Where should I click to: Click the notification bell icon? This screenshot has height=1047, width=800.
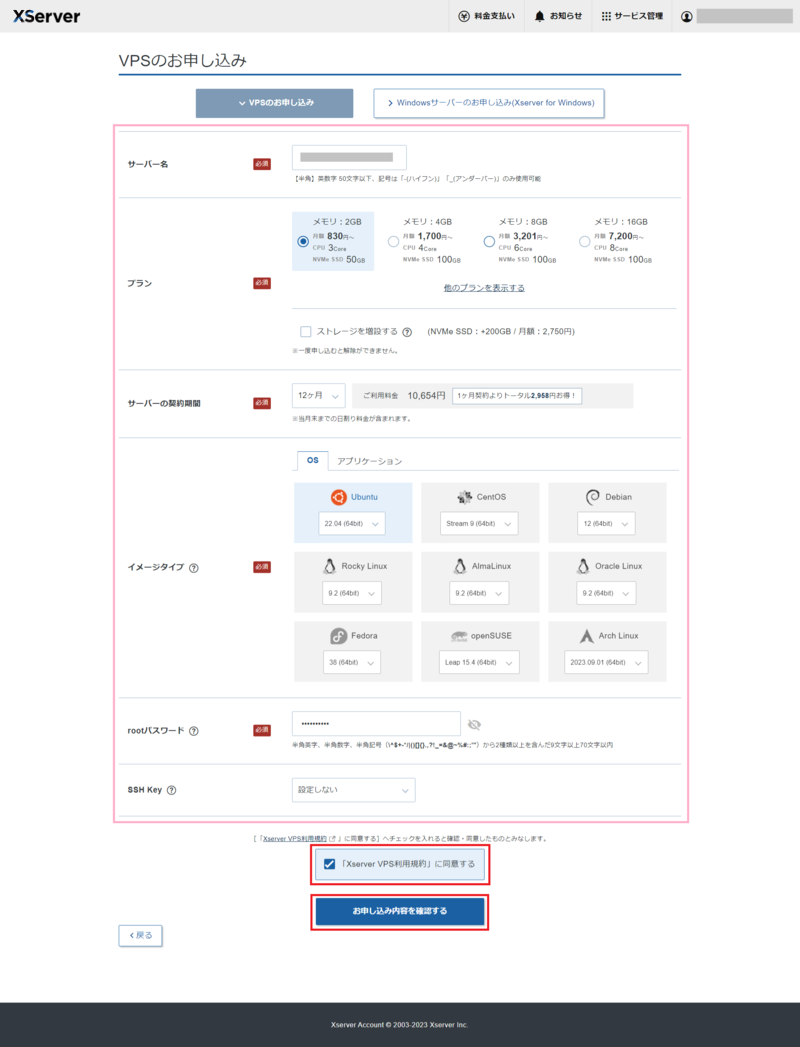[x=540, y=16]
